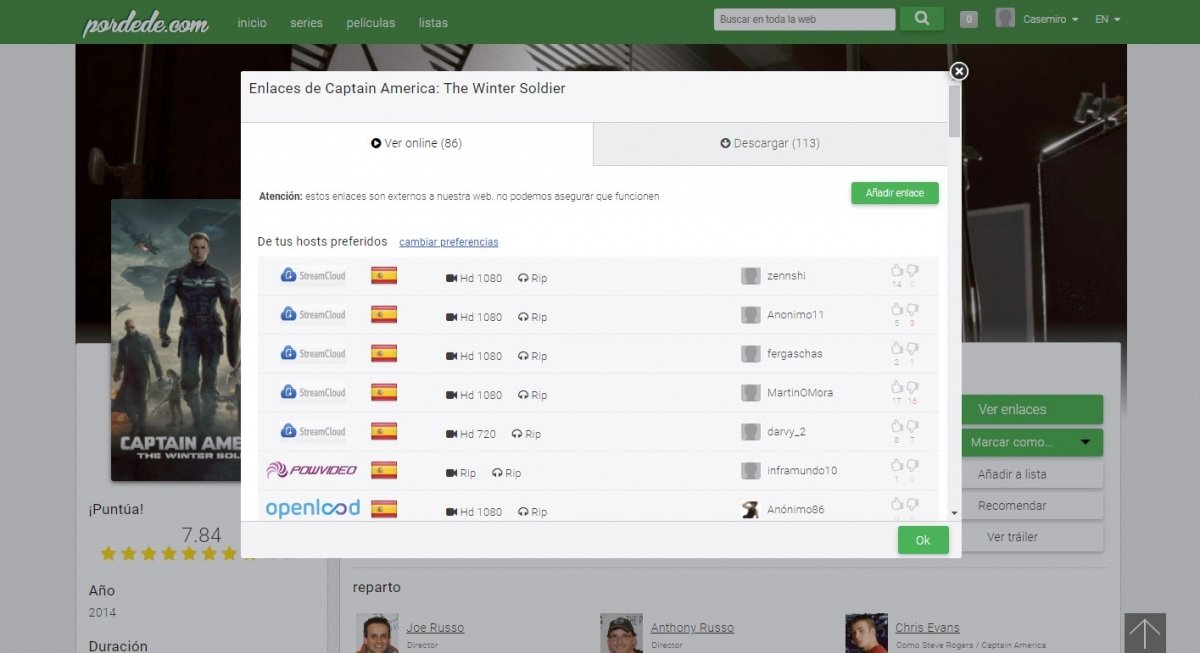Open the Powvideo host link

click(x=312, y=470)
